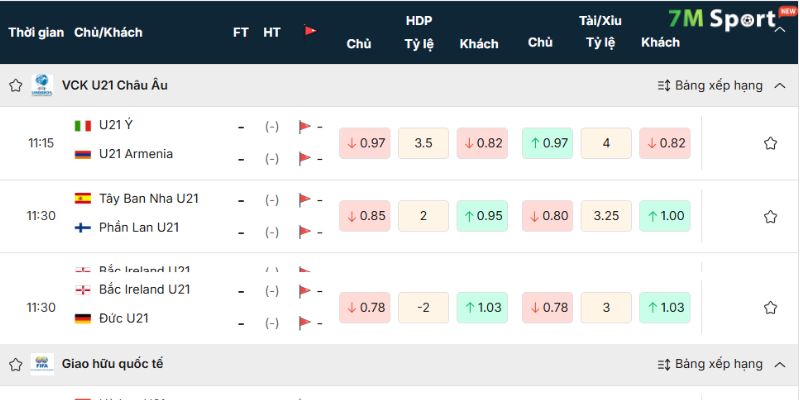The height and width of the screenshot is (400, 800).
Task: Select home handicap odds 0.97 for U21 Ý
Action: pos(365,143)
